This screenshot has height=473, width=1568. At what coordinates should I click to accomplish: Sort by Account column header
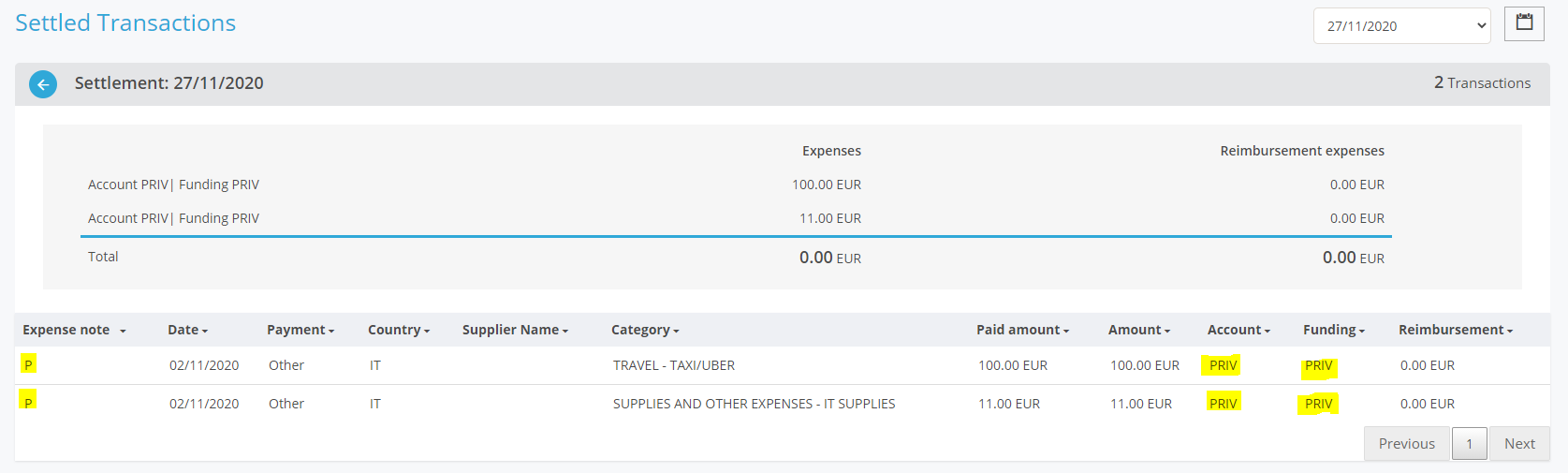1238,330
